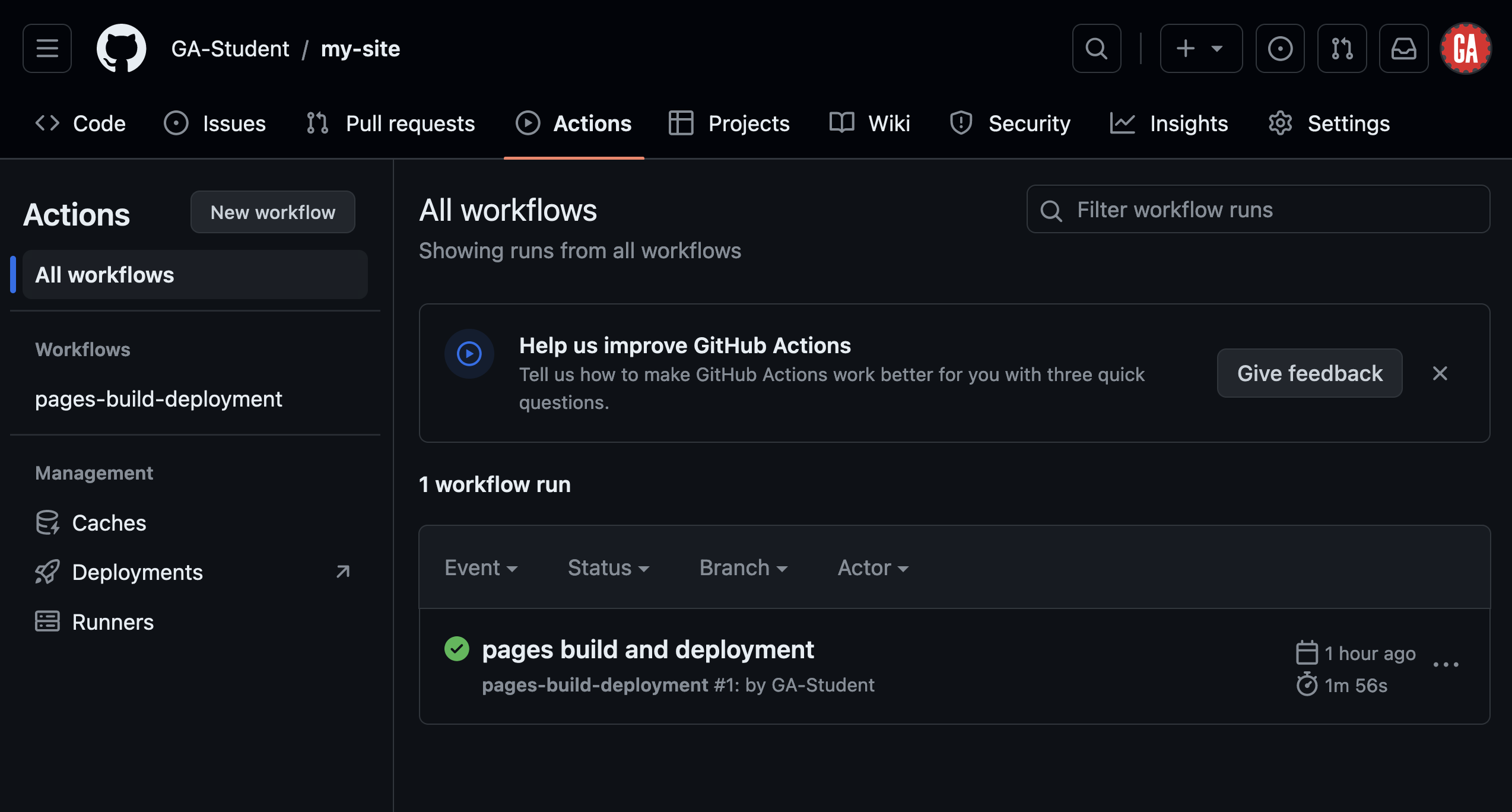Open the Event filter dropdown
The image size is (1512, 812).
click(x=481, y=567)
